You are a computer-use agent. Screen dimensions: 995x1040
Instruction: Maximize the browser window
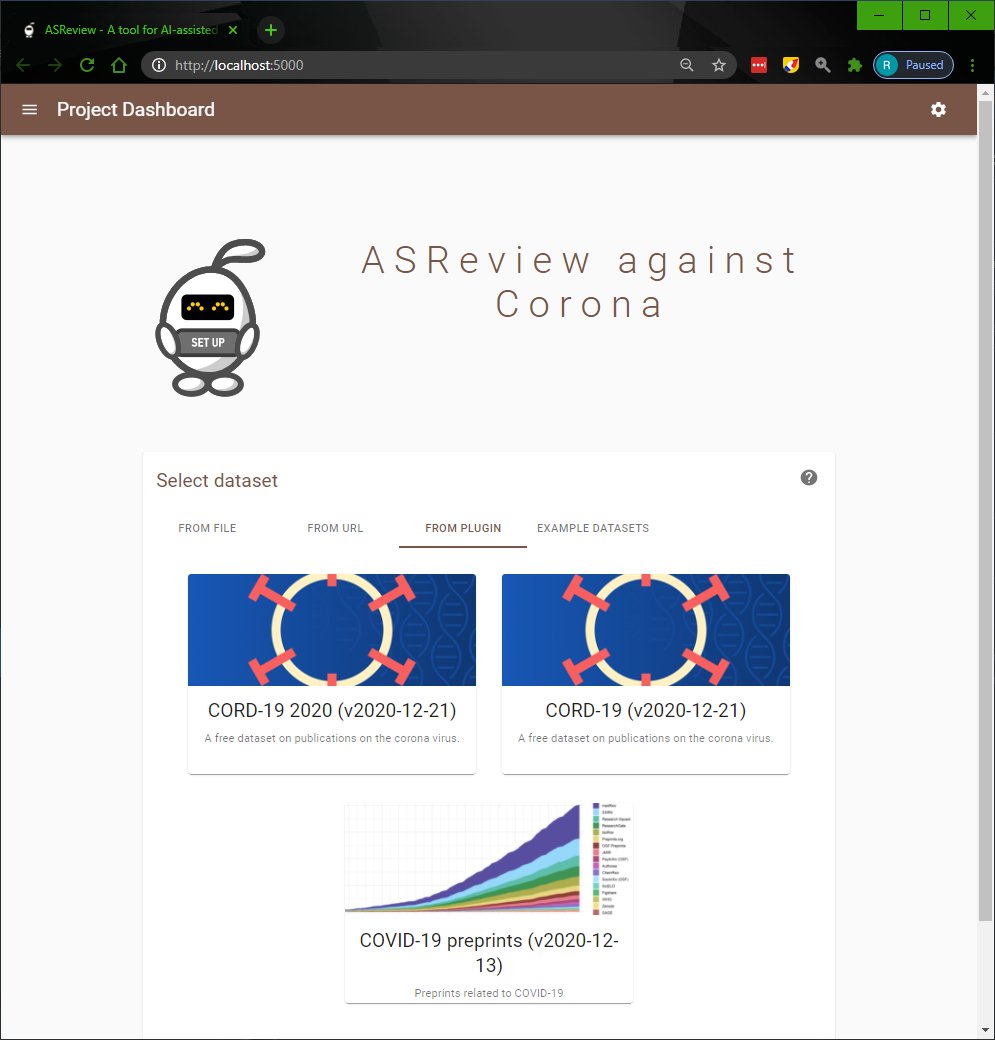[925, 15]
